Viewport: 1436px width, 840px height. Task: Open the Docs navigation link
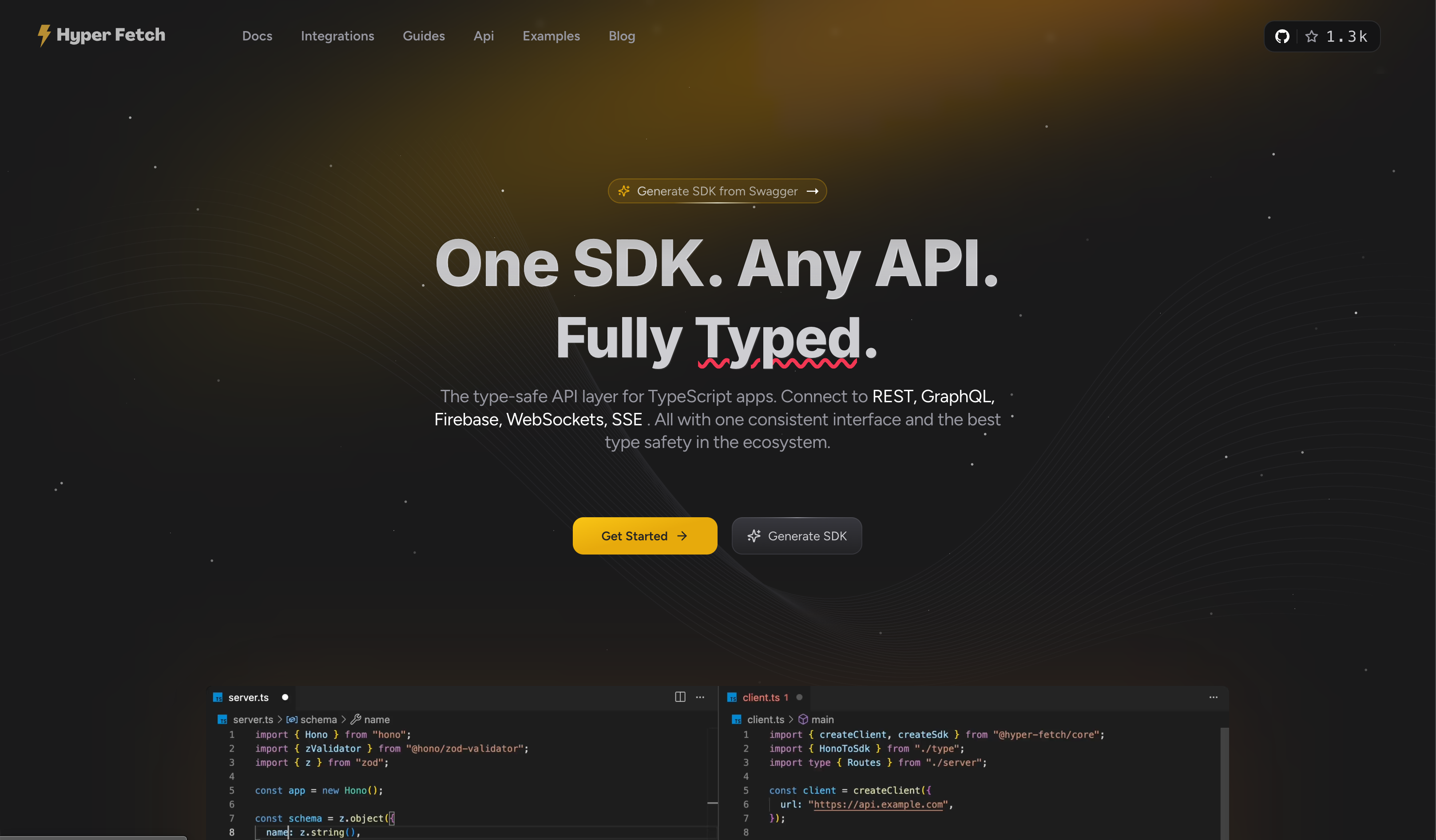pos(257,36)
